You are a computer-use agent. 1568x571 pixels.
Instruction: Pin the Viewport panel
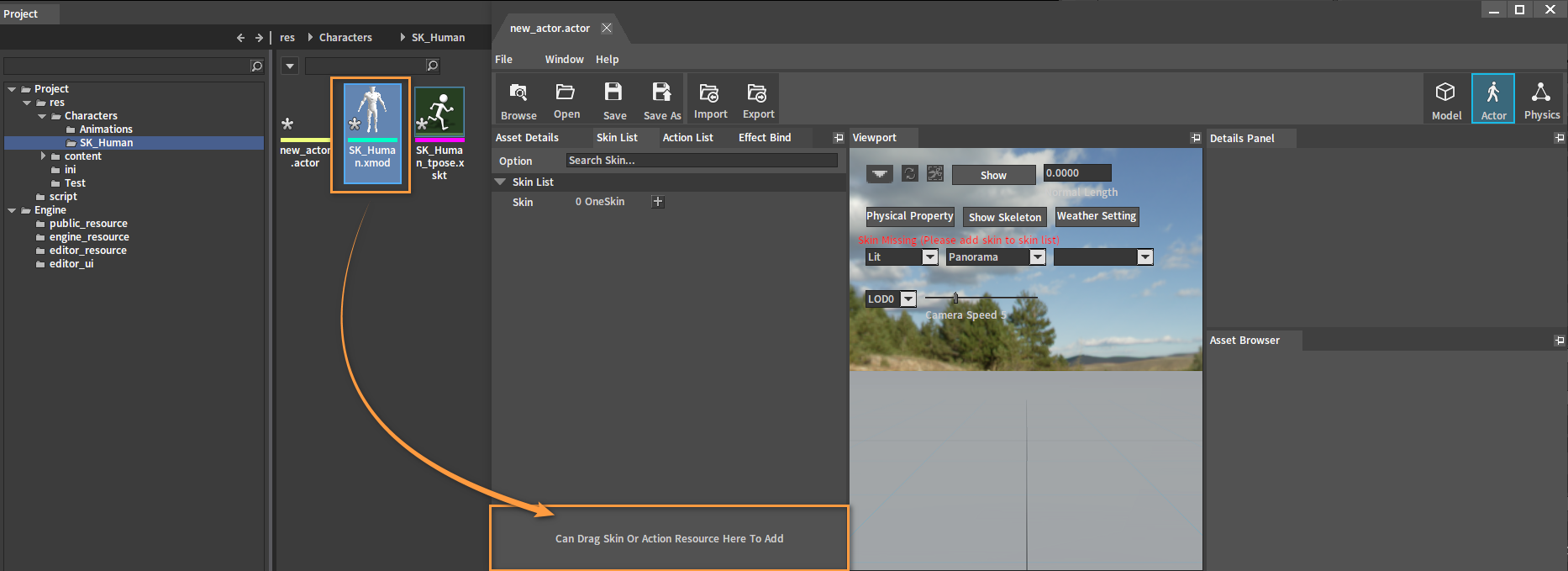click(x=1196, y=138)
